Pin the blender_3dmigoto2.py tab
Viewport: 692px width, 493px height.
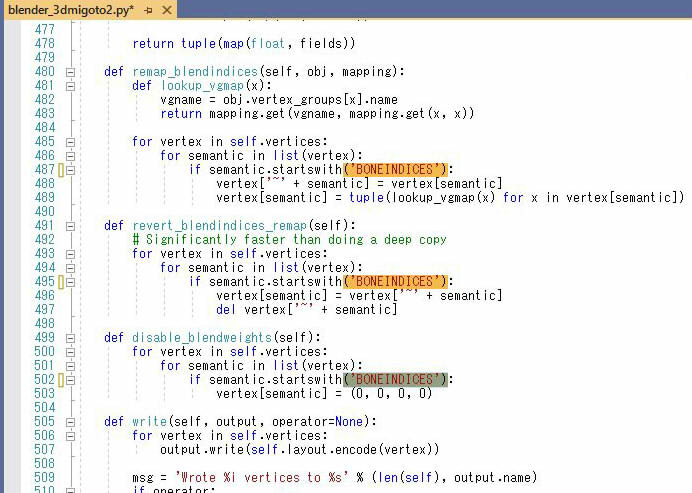(149, 10)
